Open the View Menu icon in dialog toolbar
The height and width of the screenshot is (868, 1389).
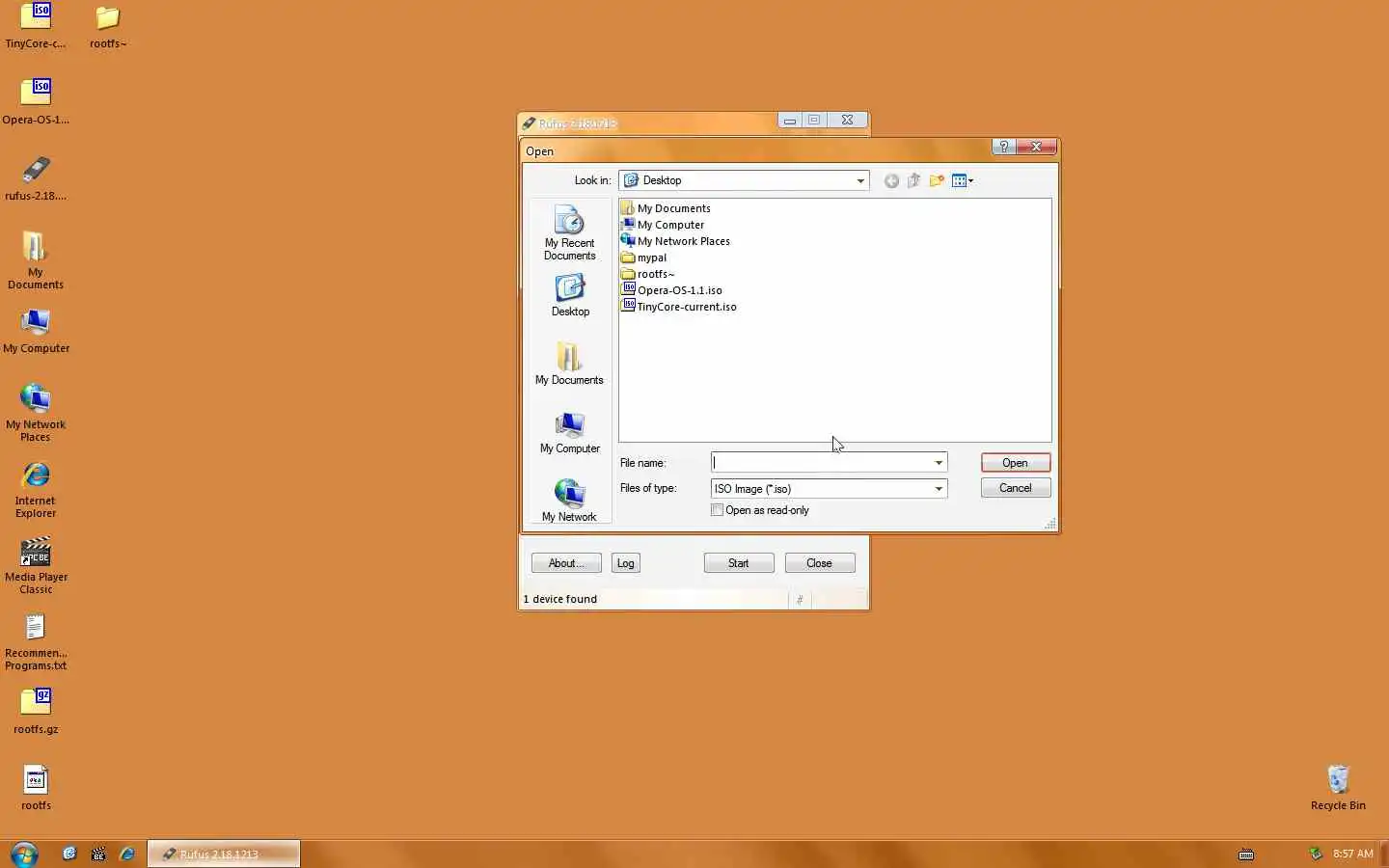click(x=962, y=180)
